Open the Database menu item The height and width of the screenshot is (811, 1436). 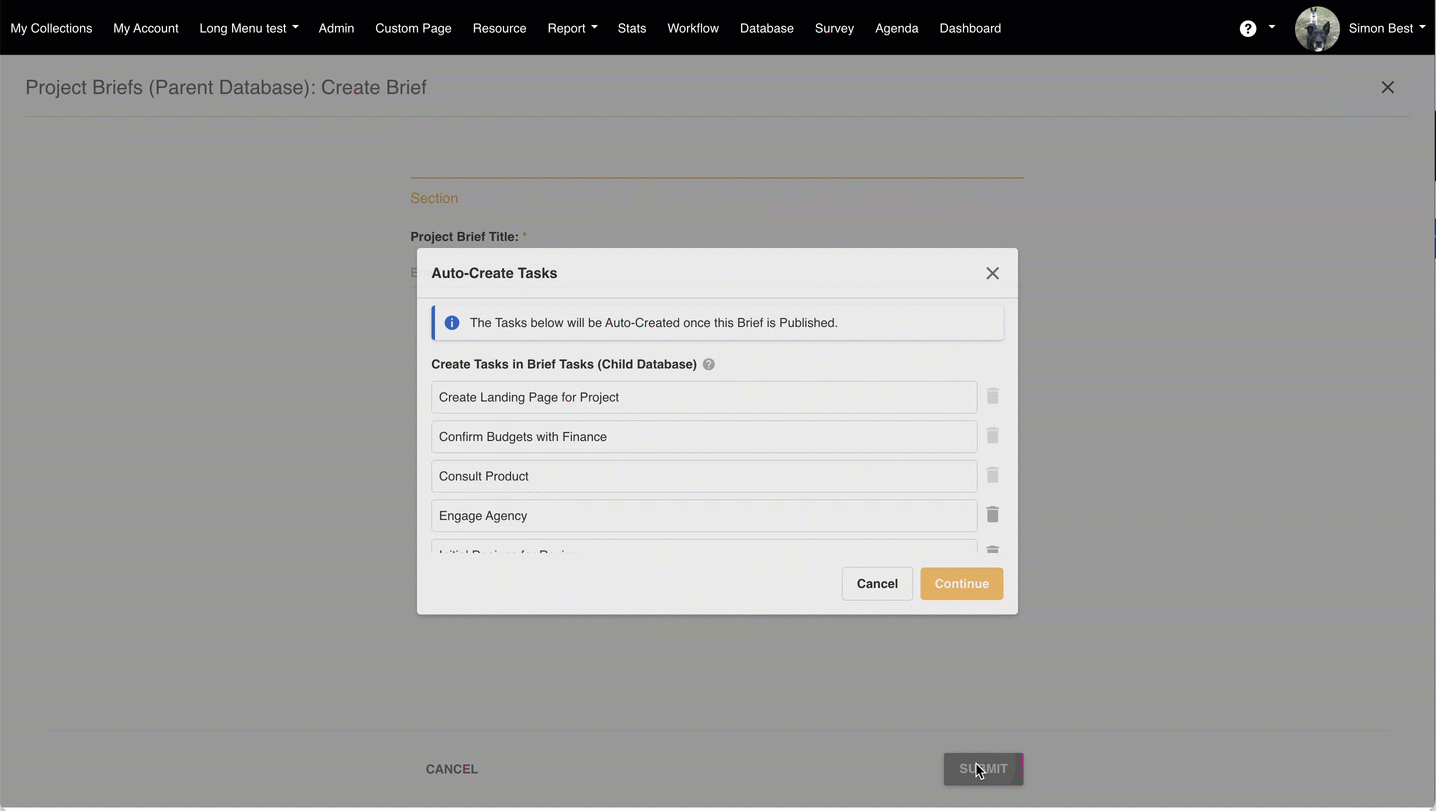coord(766,28)
